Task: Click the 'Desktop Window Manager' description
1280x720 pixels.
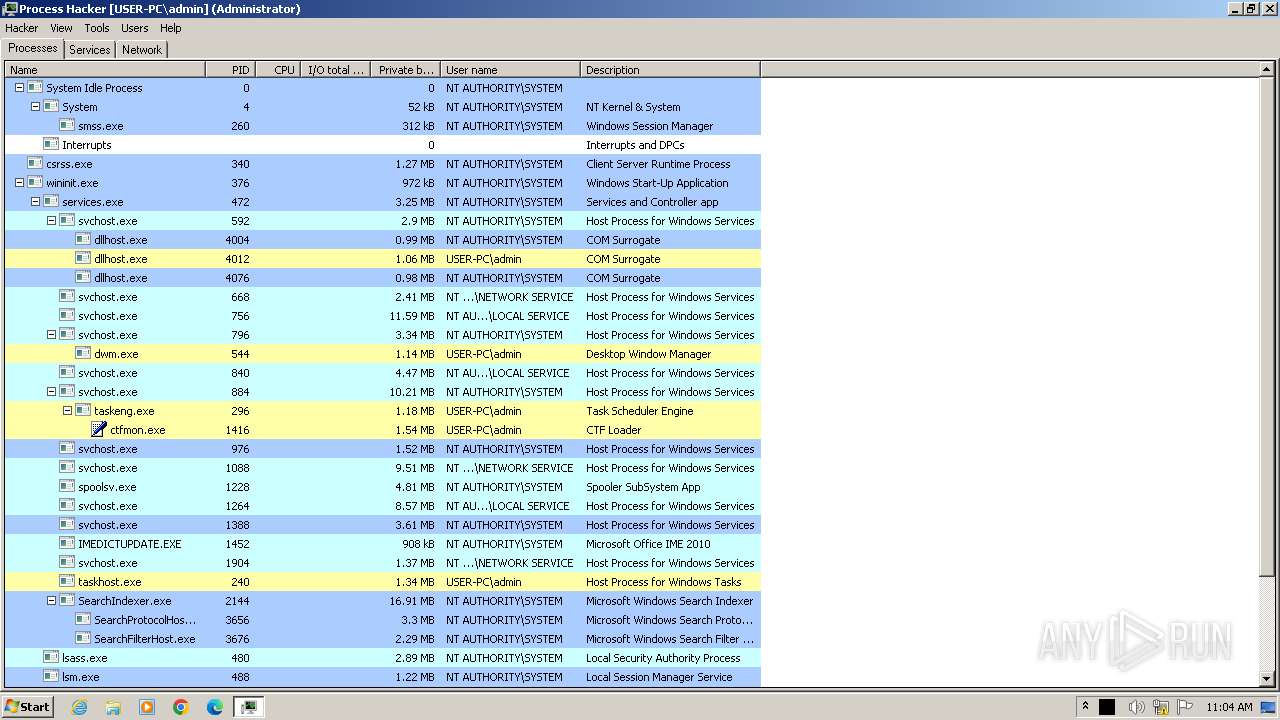Action: point(648,354)
